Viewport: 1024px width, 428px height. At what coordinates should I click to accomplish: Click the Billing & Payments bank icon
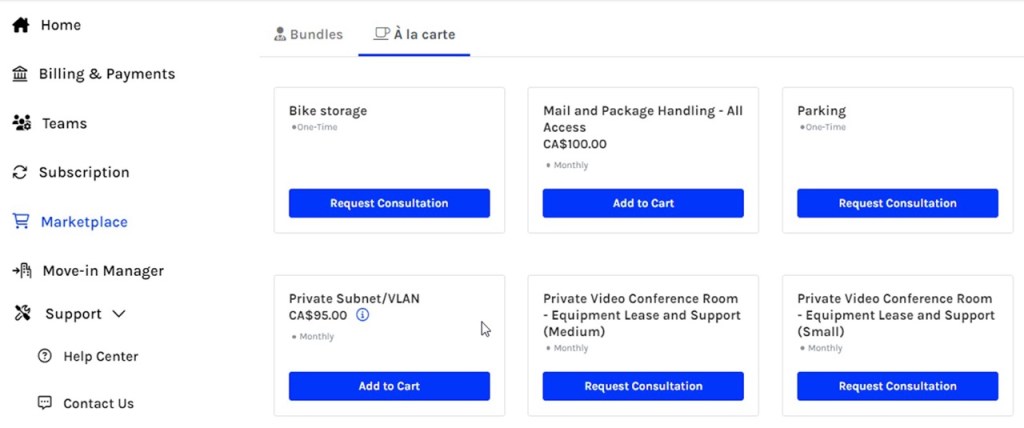pyautogui.click(x=20, y=74)
